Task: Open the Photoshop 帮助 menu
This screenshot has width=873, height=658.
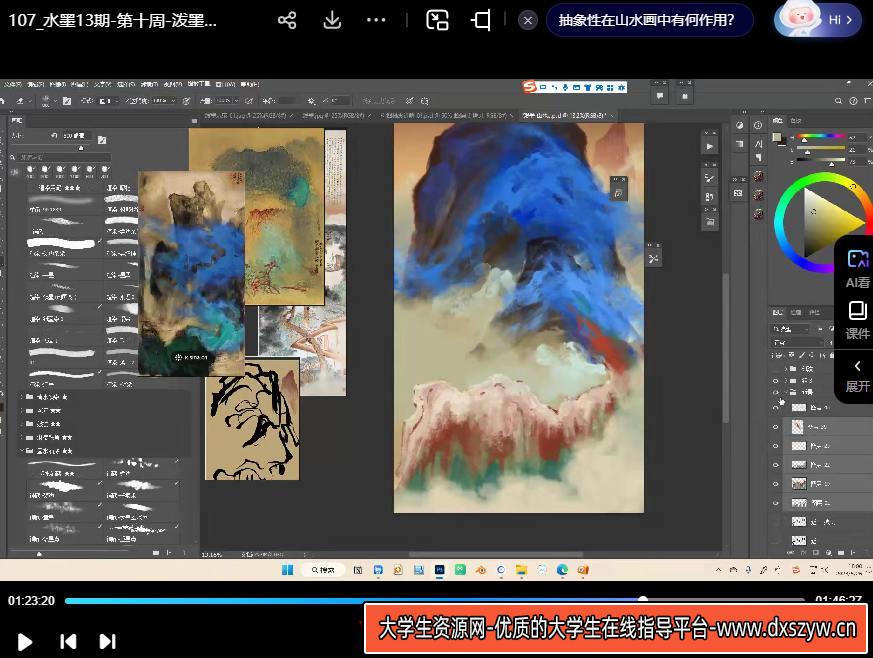Action: coord(249,85)
